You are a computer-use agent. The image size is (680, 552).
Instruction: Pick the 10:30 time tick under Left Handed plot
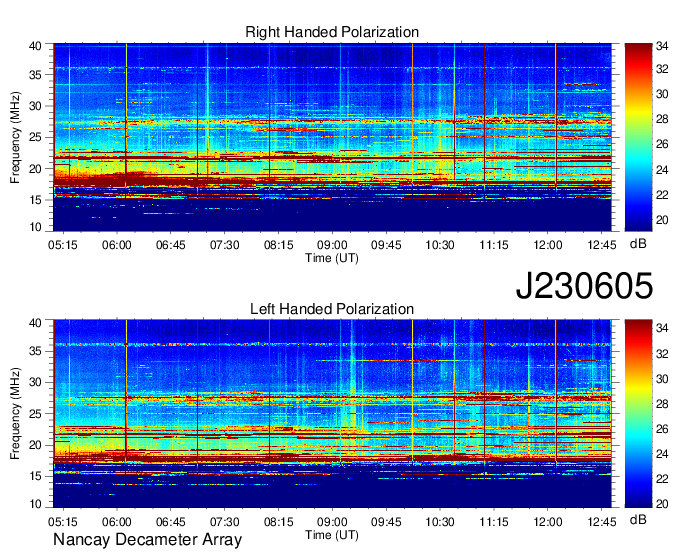point(440,522)
